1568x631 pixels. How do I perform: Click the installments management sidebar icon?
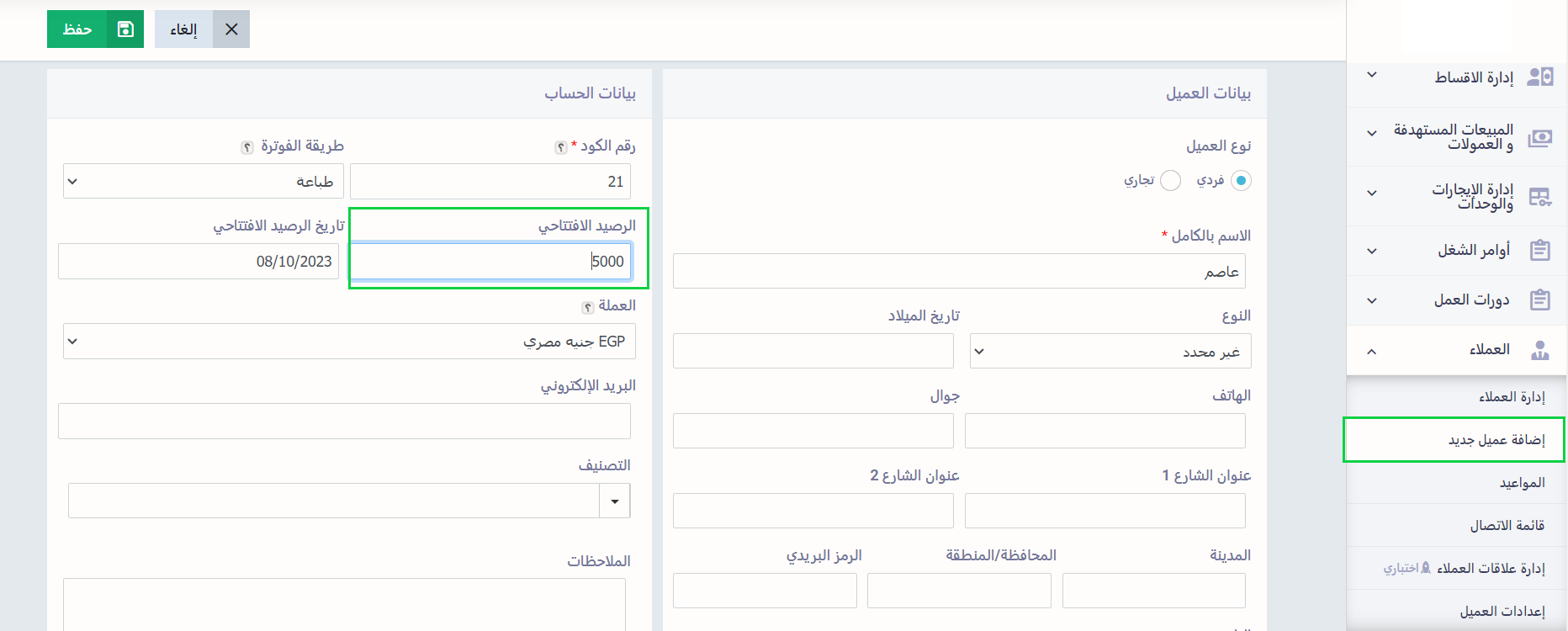(x=1539, y=77)
